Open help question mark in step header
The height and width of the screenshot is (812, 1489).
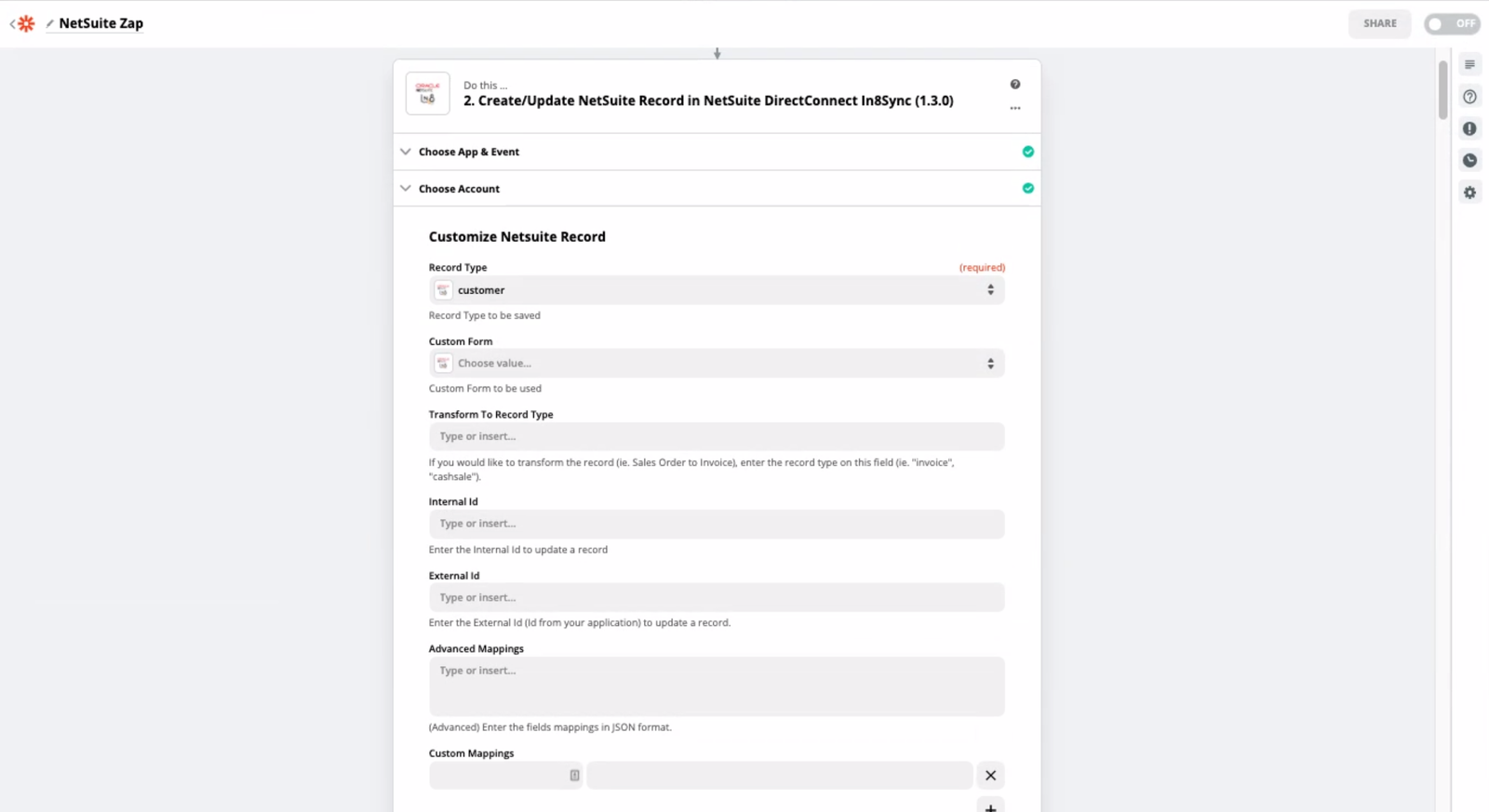pyautogui.click(x=1015, y=85)
